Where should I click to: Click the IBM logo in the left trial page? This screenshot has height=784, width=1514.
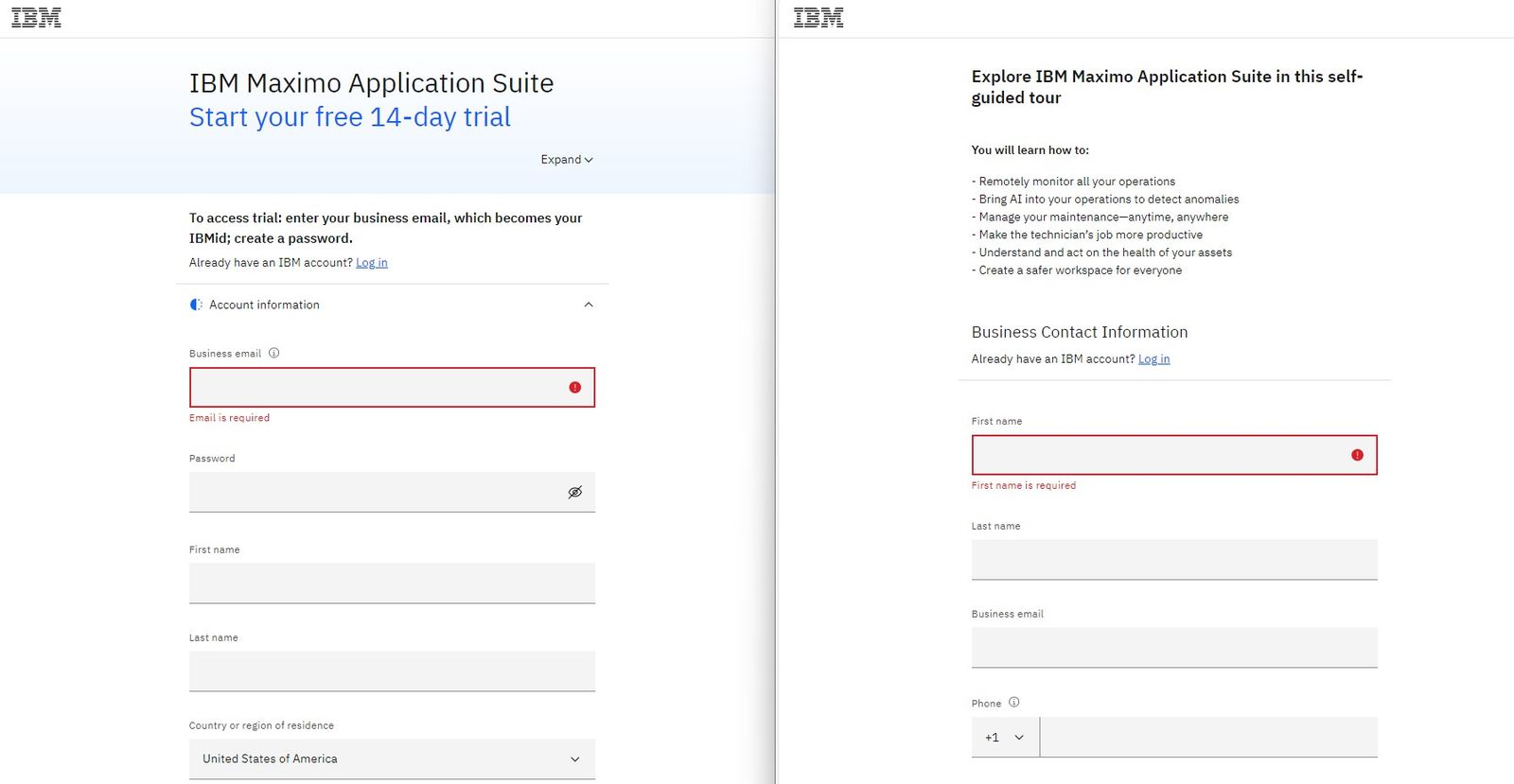pos(36,17)
